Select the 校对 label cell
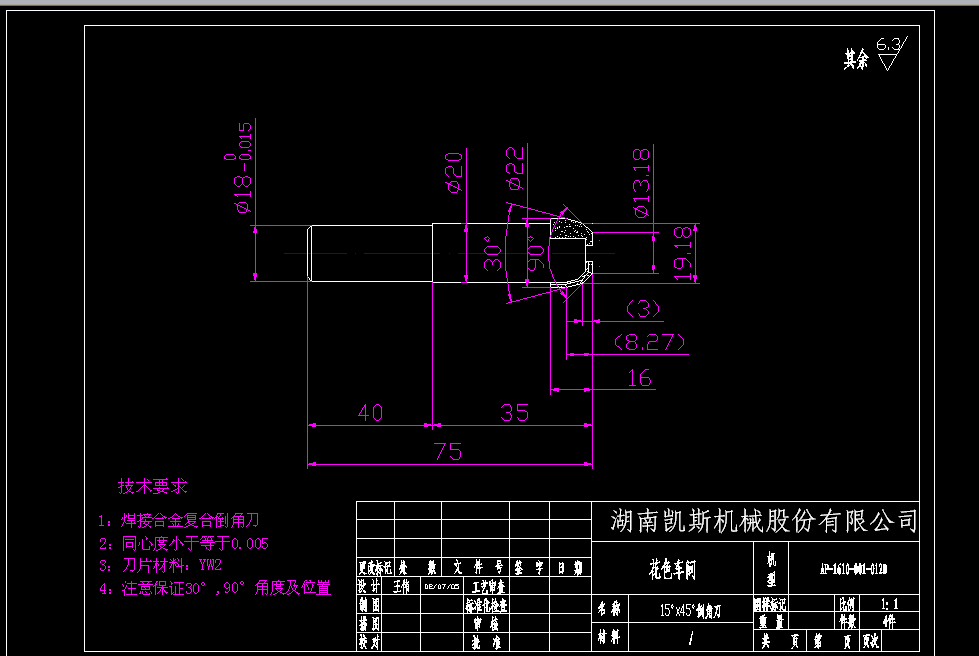979x656 pixels. click(x=369, y=642)
